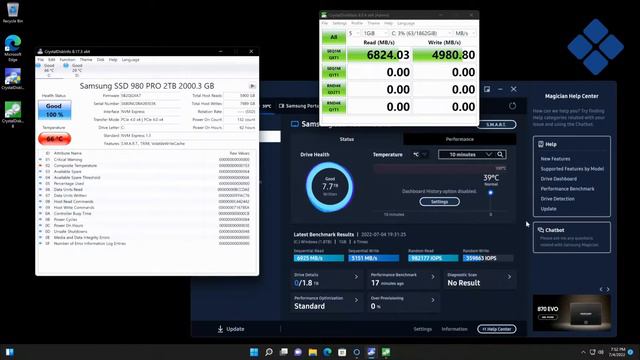Screen dimensions: 640x360
Task: Open the 10 minutes time range dropdown
Action: 467,154
